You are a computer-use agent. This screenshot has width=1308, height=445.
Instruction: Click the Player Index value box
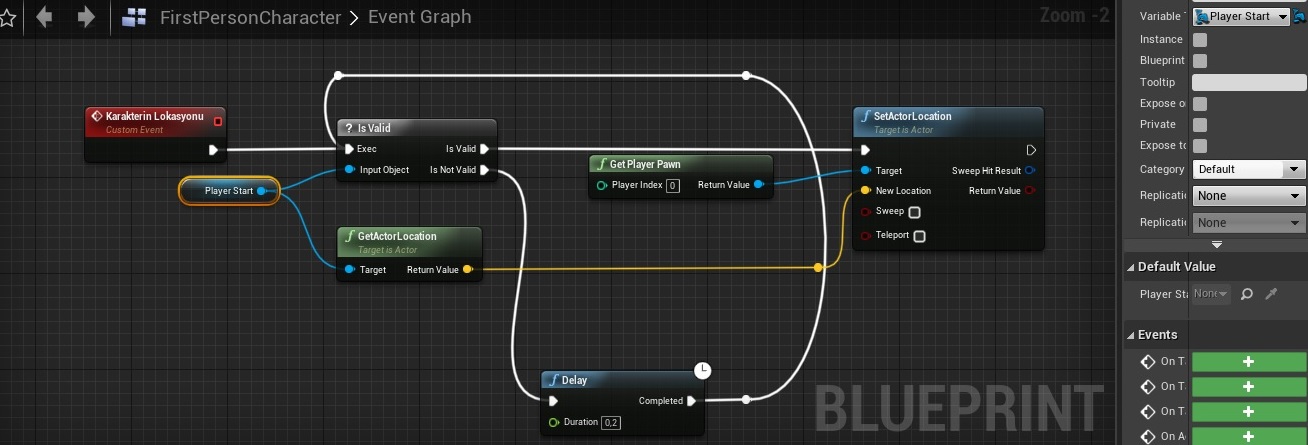pyautogui.click(x=673, y=185)
